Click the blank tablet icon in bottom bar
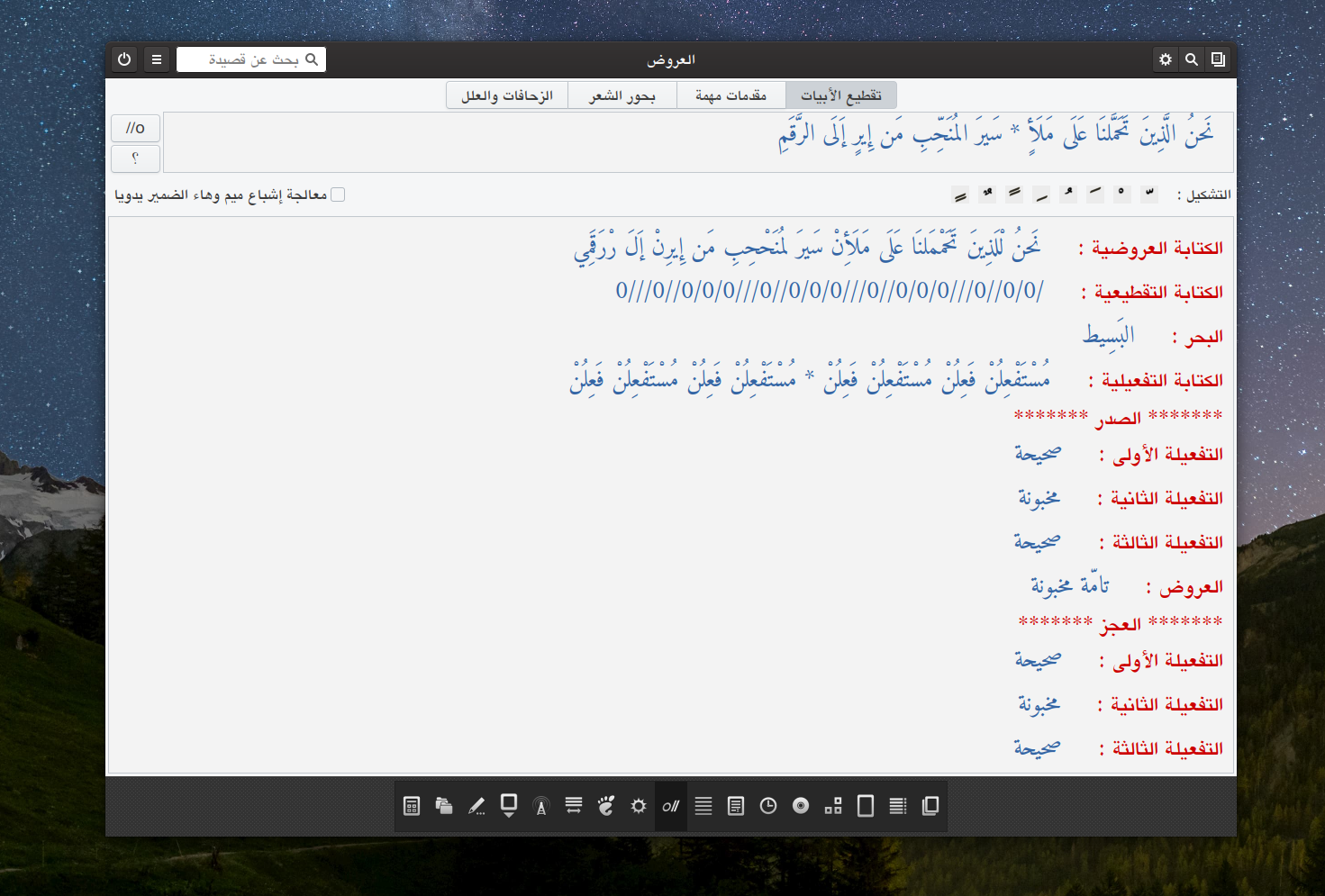This screenshot has height=896, width=1325. click(866, 806)
